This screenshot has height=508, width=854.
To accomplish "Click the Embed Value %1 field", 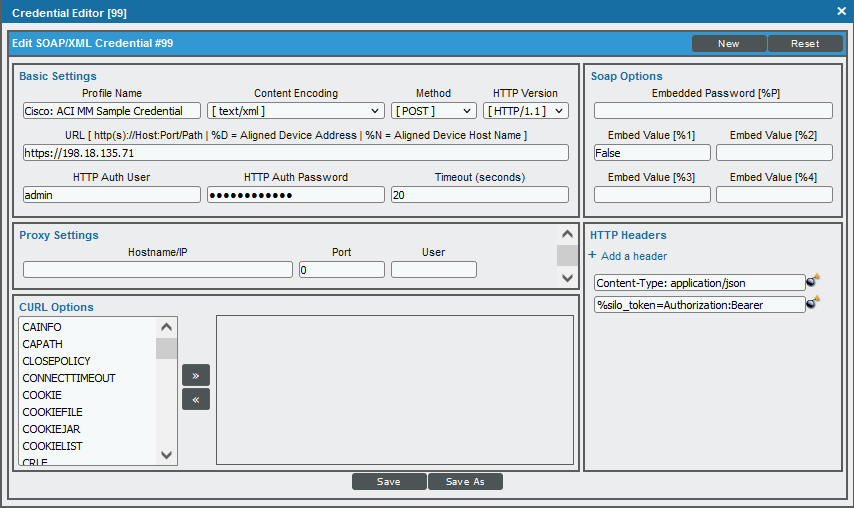I will pyautogui.click(x=652, y=152).
